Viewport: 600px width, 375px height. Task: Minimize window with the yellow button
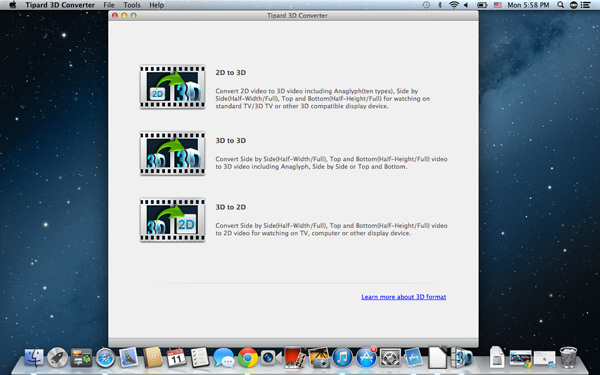click(x=124, y=15)
